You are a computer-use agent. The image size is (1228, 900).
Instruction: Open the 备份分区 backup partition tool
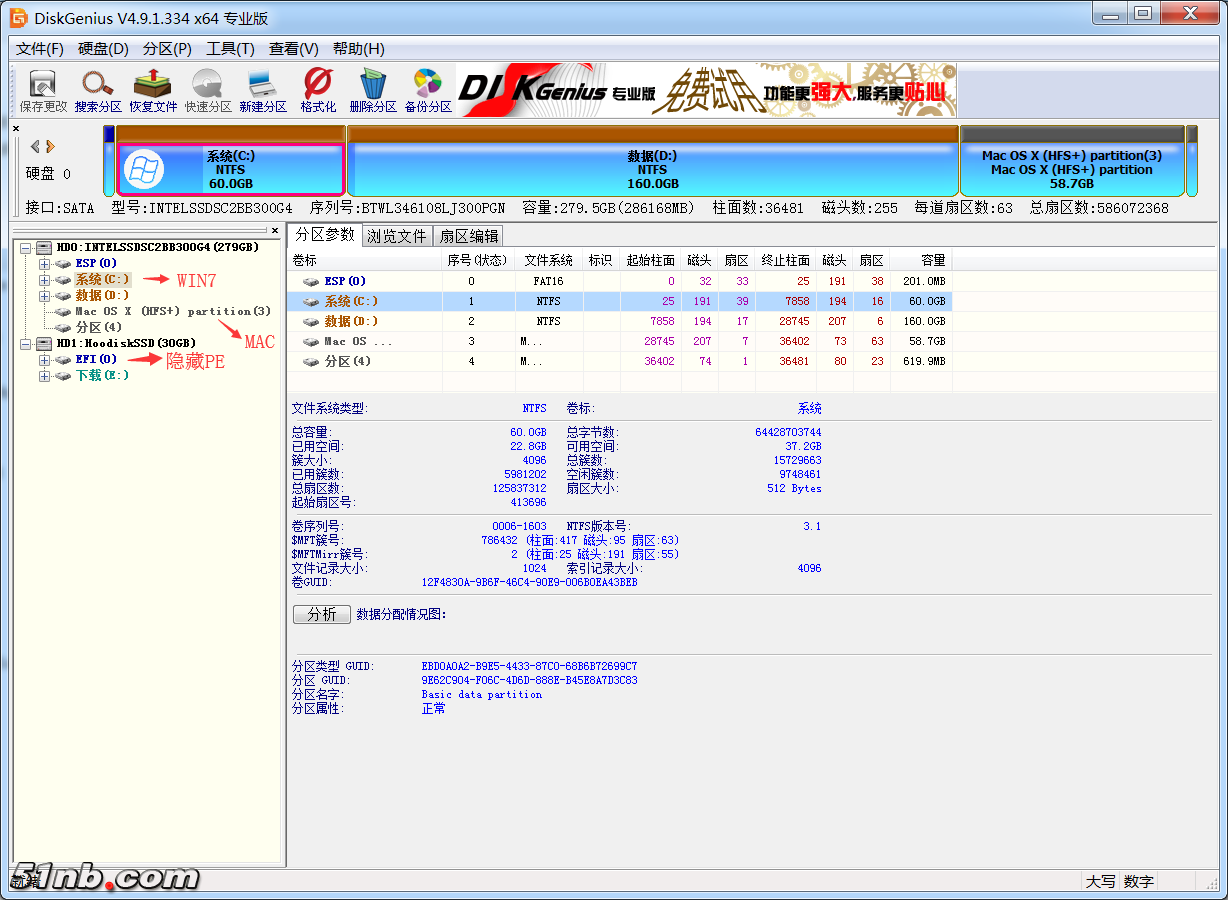pyautogui.click(x=427, y=90)
